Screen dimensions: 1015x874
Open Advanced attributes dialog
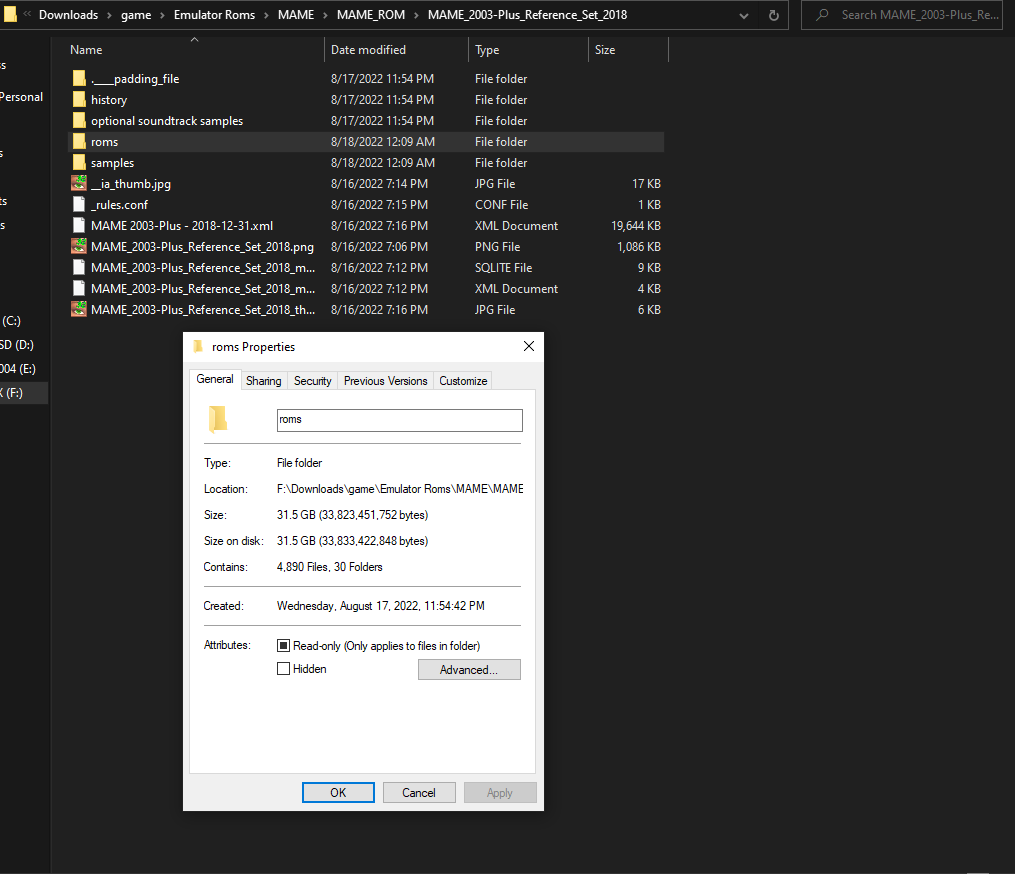point(469,669)
